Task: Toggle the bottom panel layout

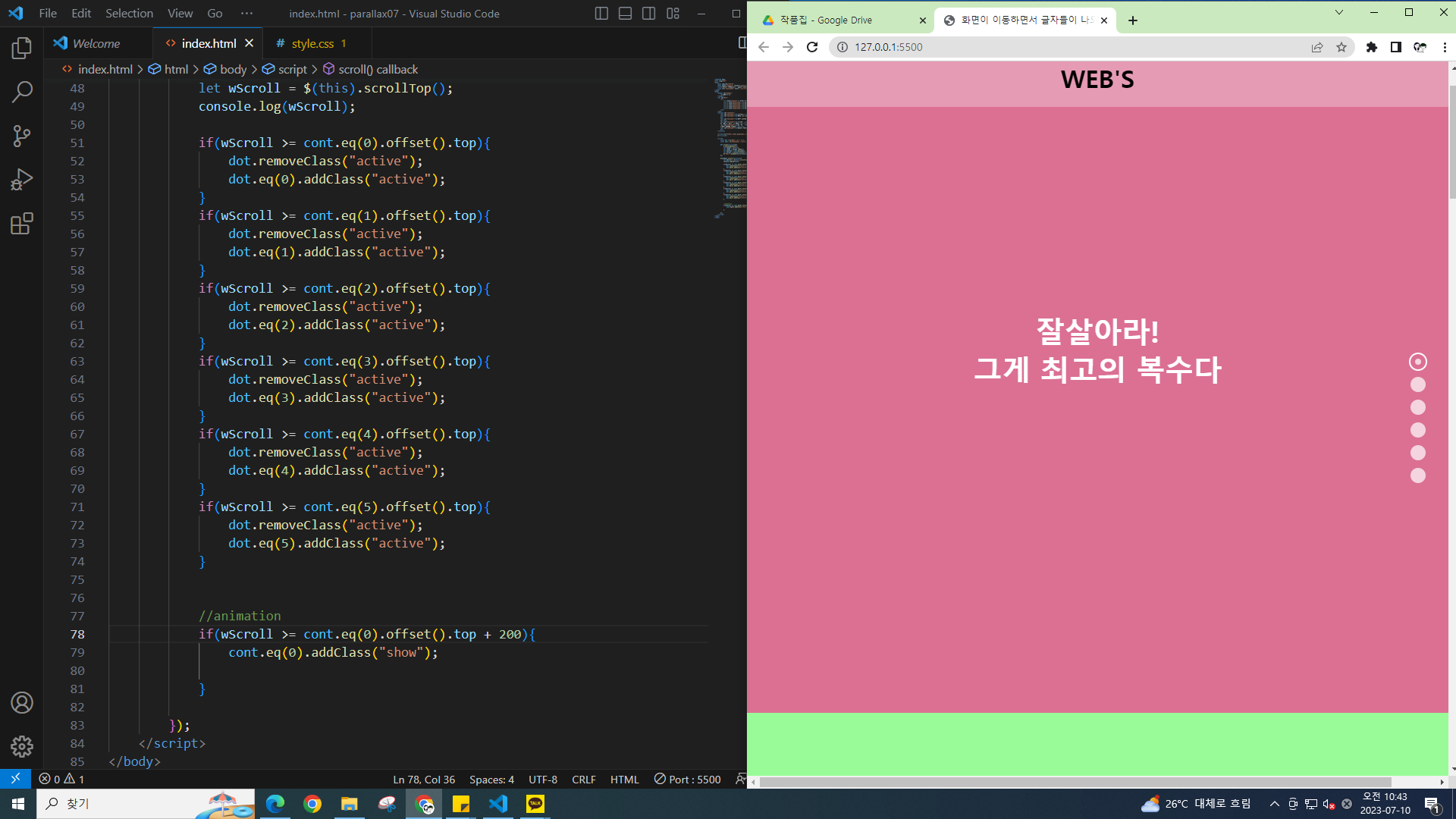Action: (x=625, y=14)
